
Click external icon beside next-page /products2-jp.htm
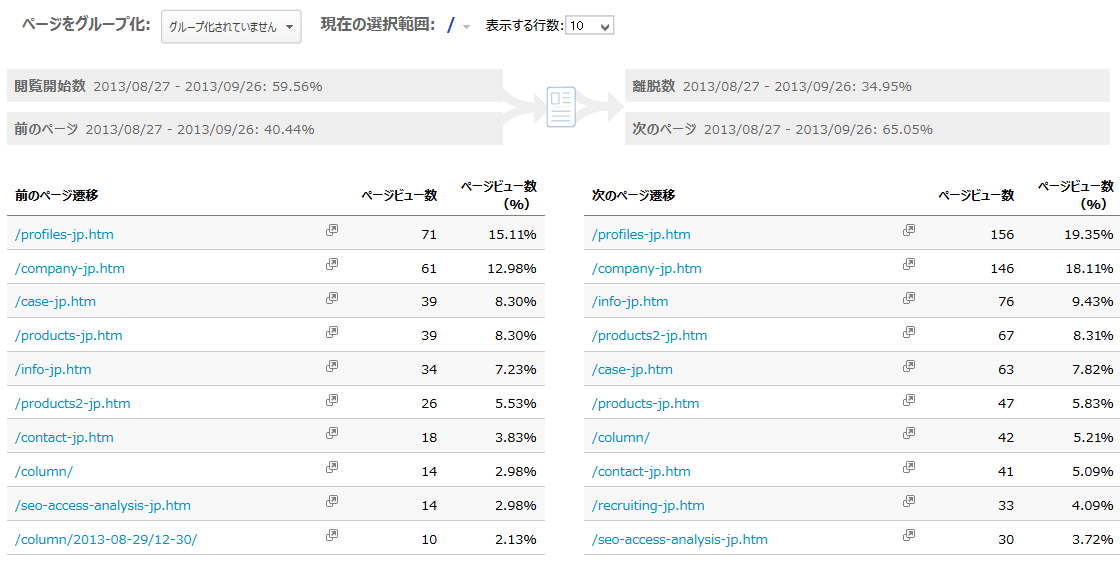908,332
